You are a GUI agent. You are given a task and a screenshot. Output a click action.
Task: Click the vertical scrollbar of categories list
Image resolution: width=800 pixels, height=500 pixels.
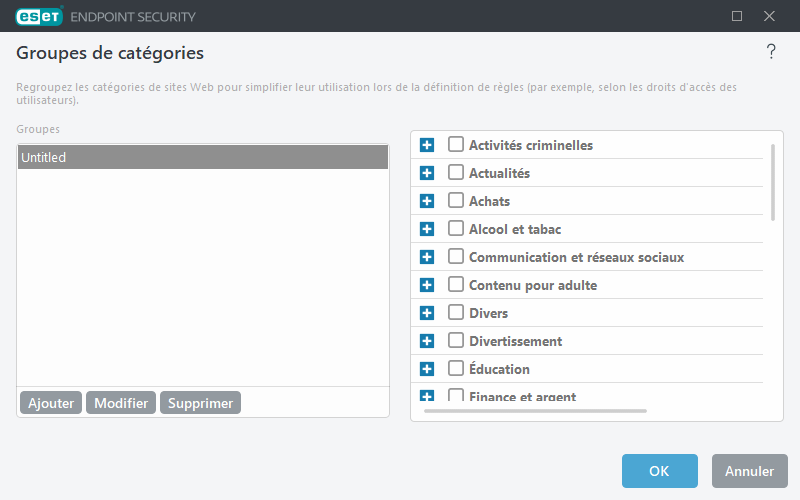click(773, 182)
